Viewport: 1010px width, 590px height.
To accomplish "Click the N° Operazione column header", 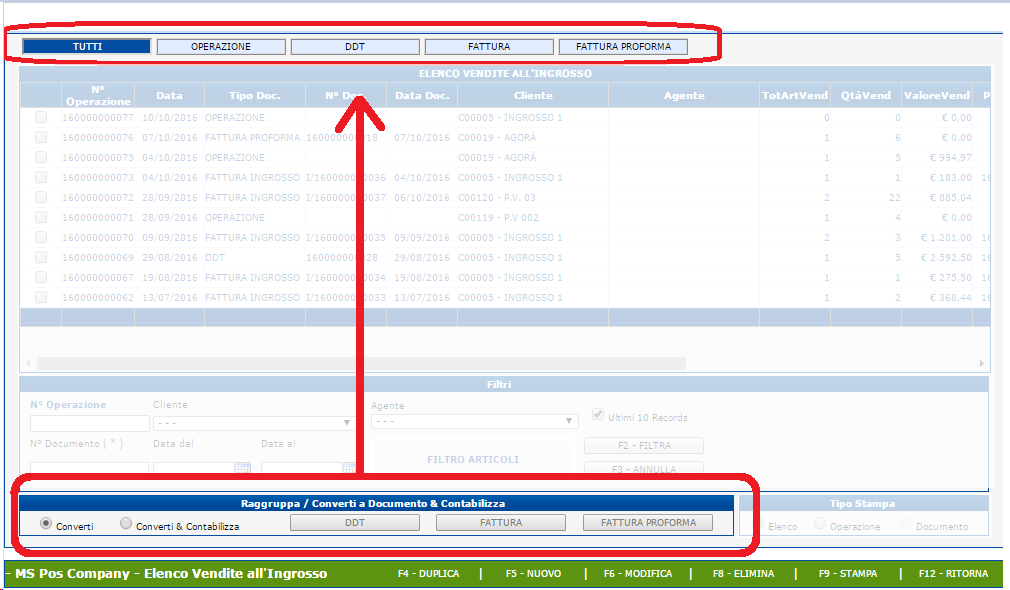I will coord(98,95).
